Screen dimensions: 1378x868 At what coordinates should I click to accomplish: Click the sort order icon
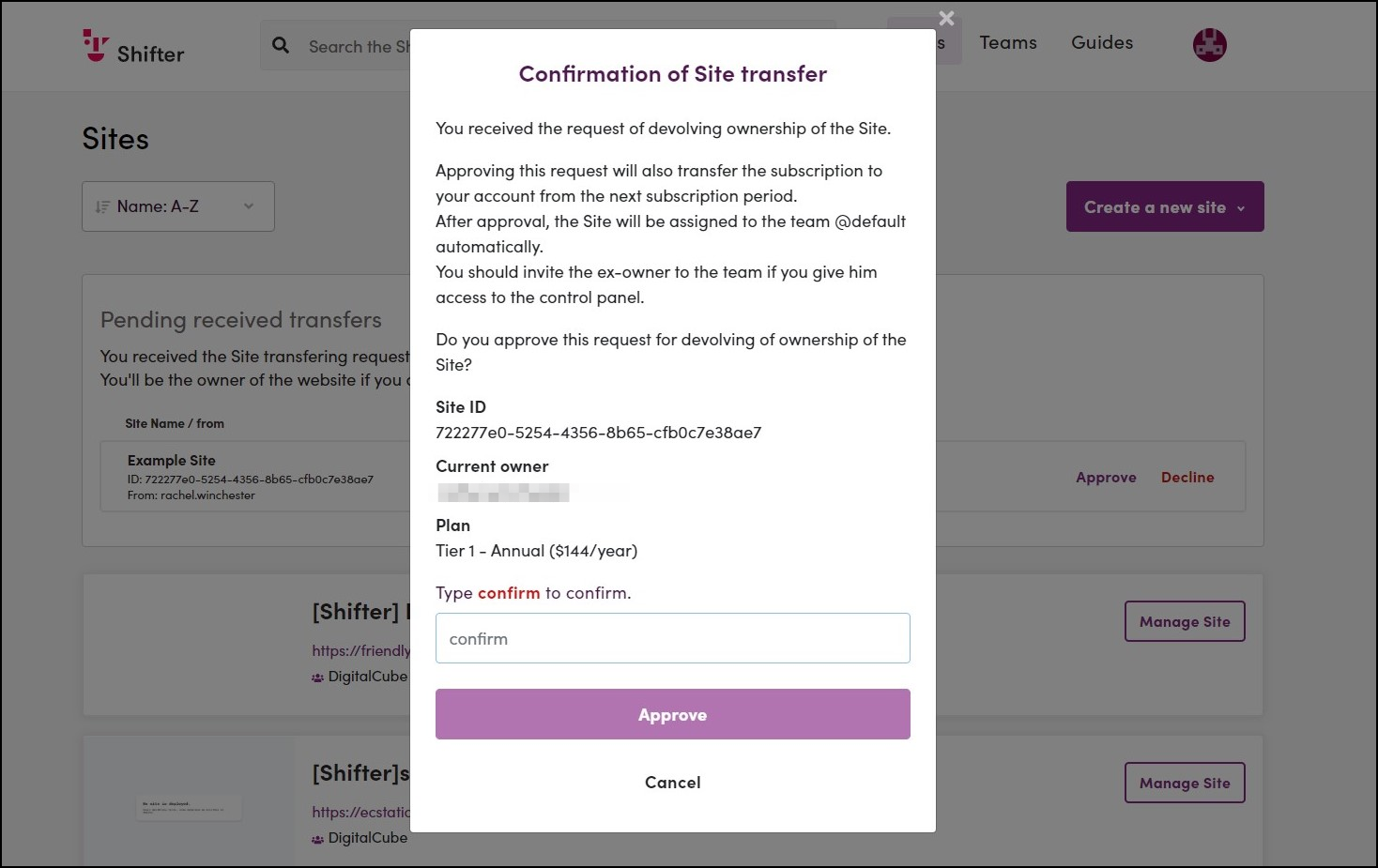coord(102,206)
